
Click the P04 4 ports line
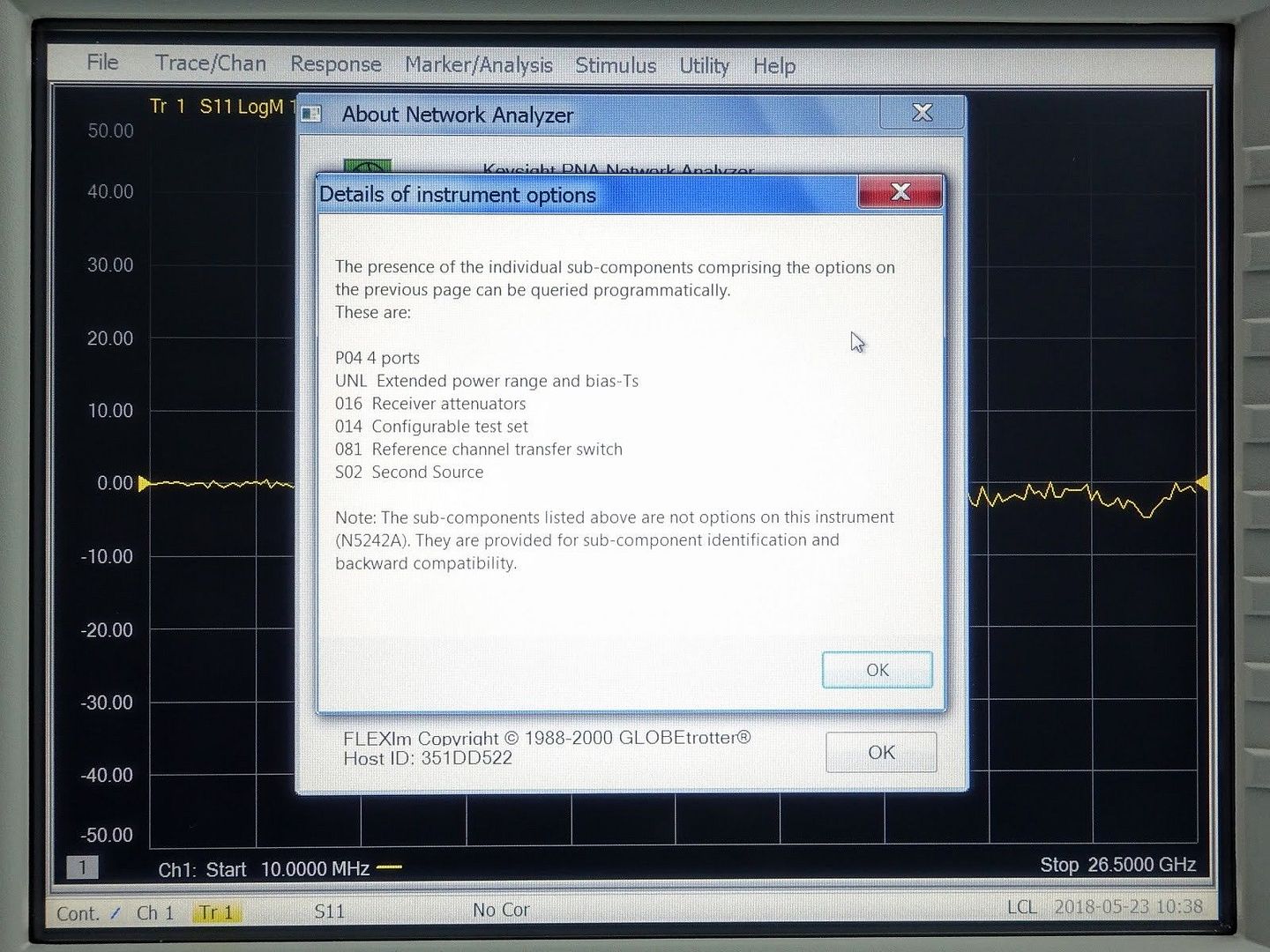[377, 358]
